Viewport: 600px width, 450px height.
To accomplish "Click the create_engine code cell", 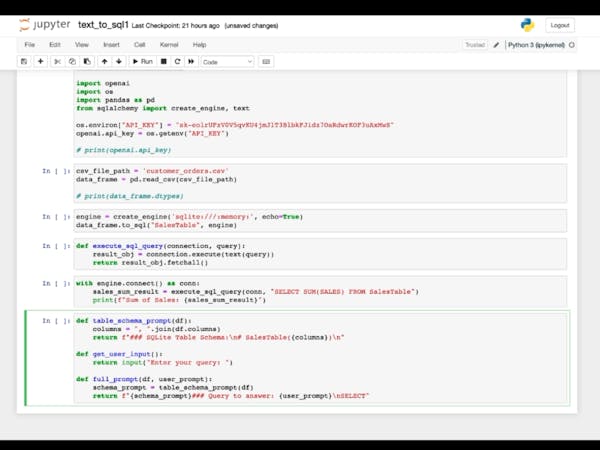I will (320, 221).
